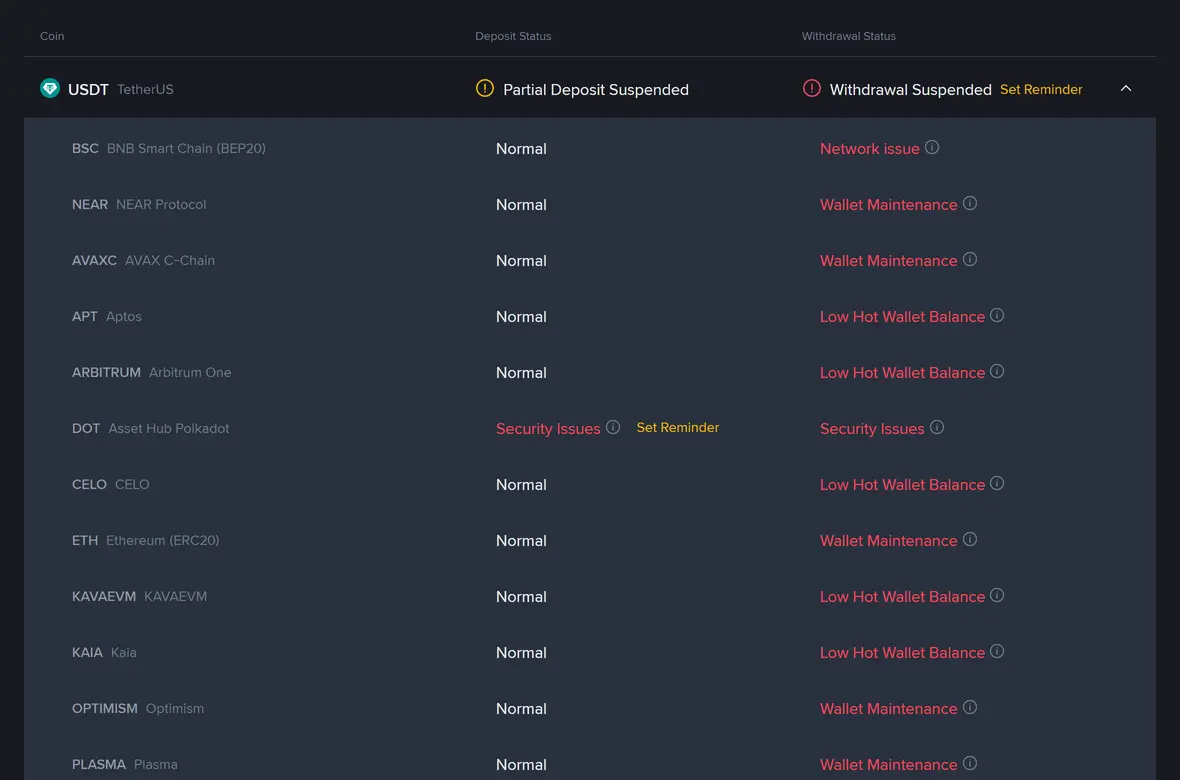Select the AVAXC AVAX C-Chain network
This screenshot has width=1180, height=780.
coord(143,261)
